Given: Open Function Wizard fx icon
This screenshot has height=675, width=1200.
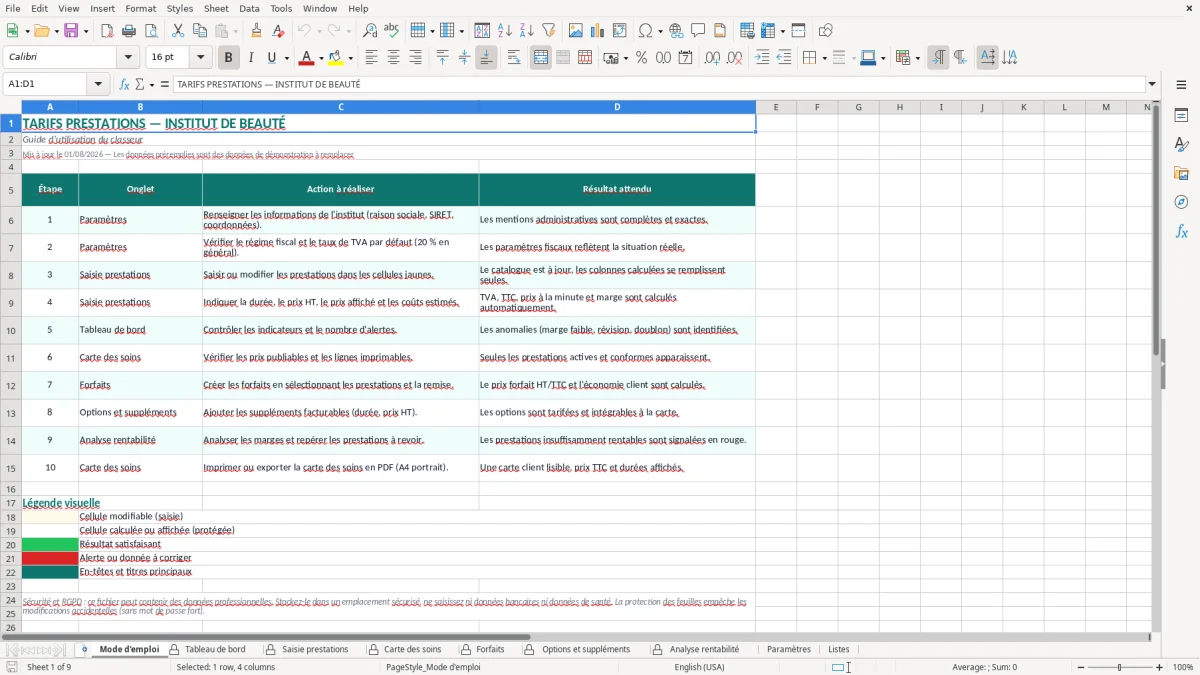Looking at the screenshot, I should pyautogui.click(x=124, y=84).
